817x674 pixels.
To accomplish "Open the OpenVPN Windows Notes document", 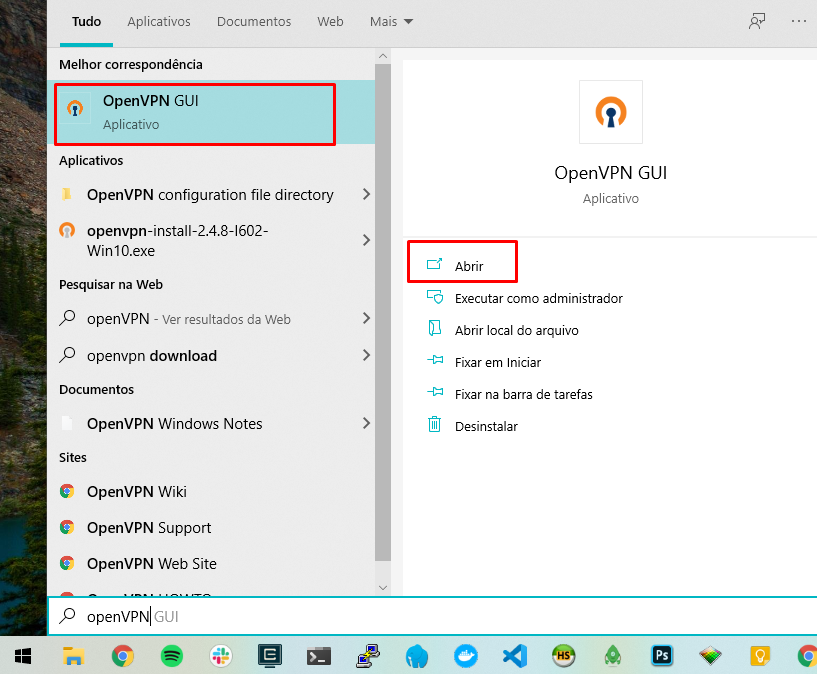I will (175, 423).
